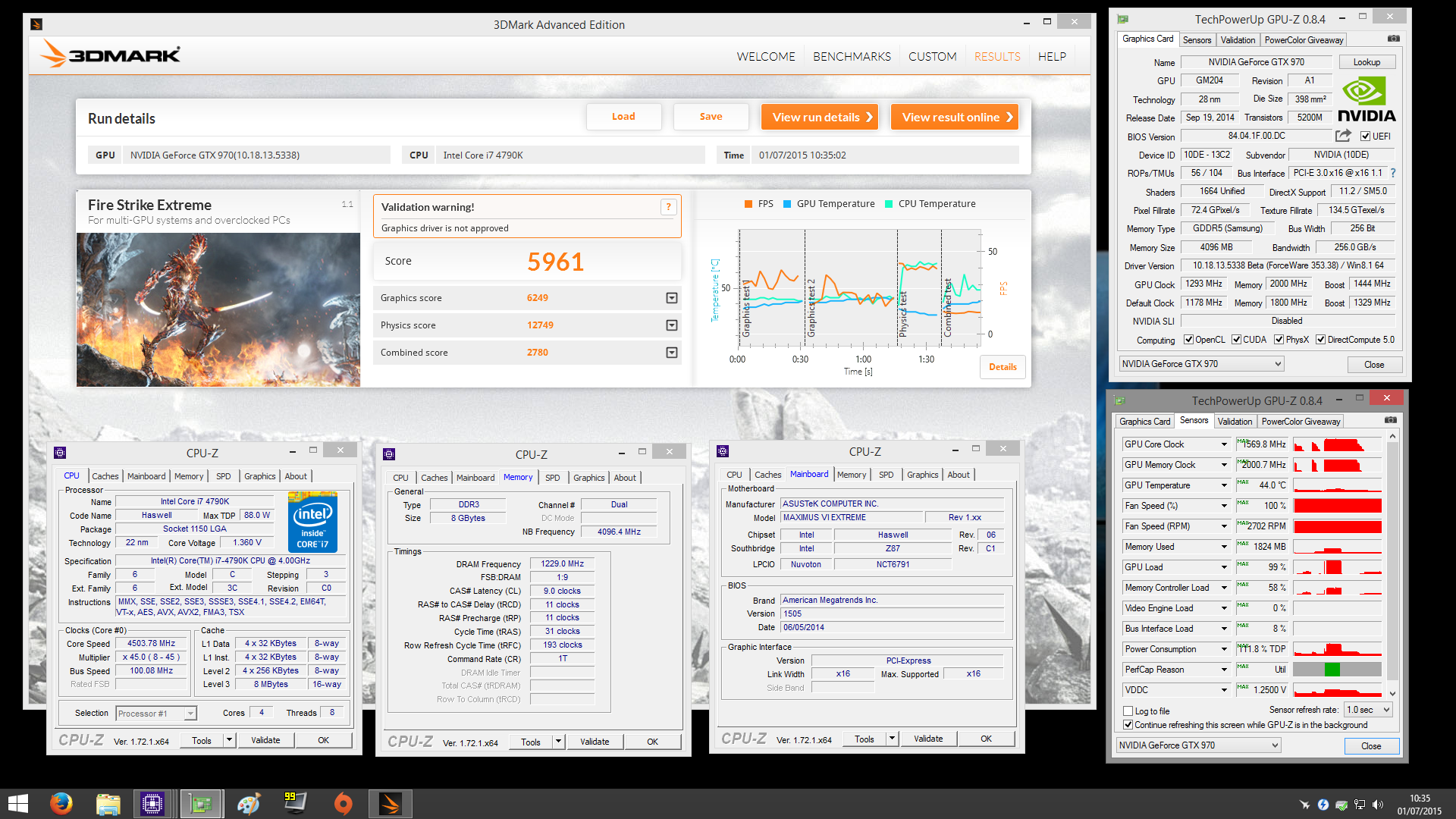
Task: Click the sensors list vertical scrollbar
Action: [x=1392, y=565]
